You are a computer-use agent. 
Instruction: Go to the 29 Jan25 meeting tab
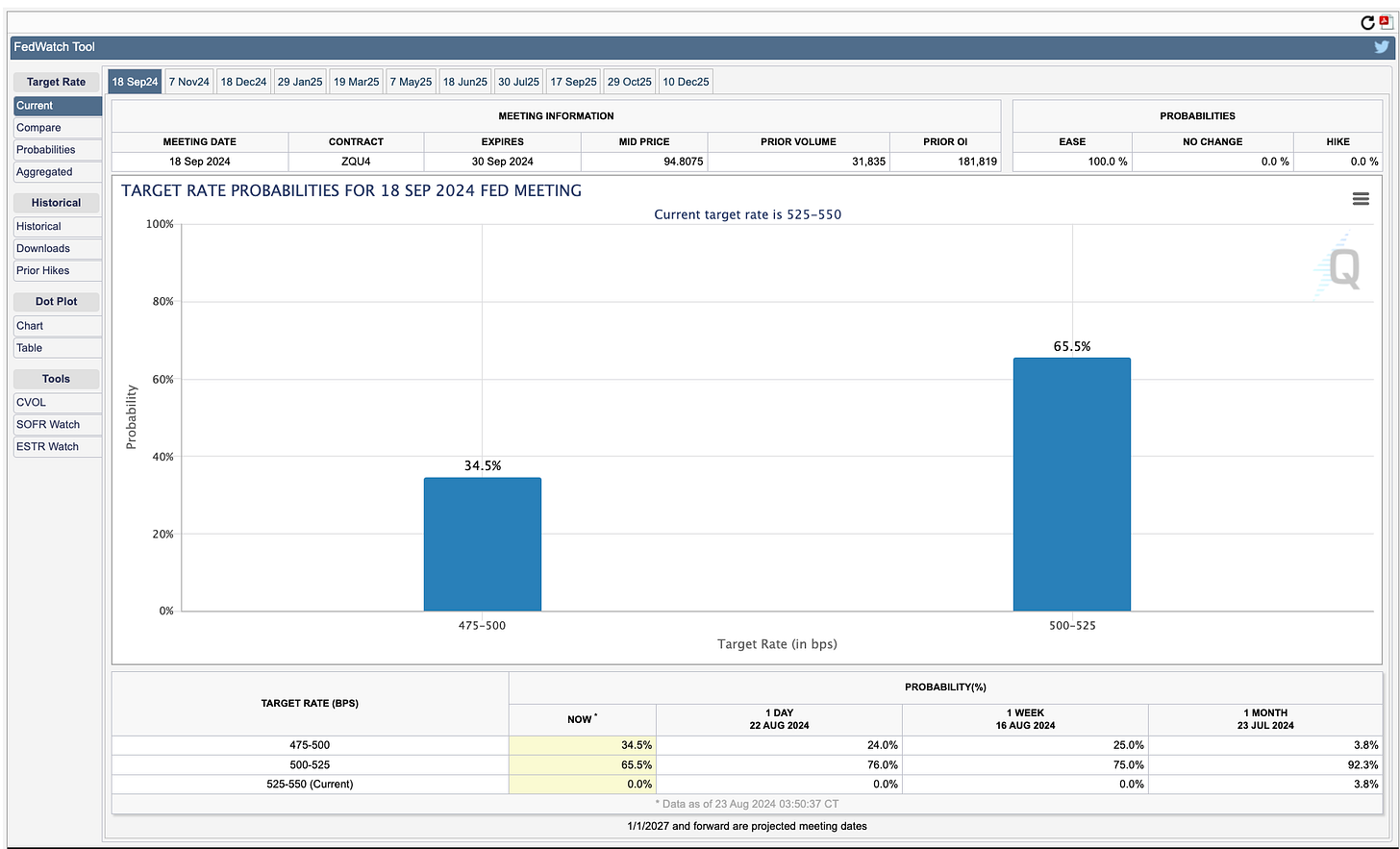[x=300, y=82]
